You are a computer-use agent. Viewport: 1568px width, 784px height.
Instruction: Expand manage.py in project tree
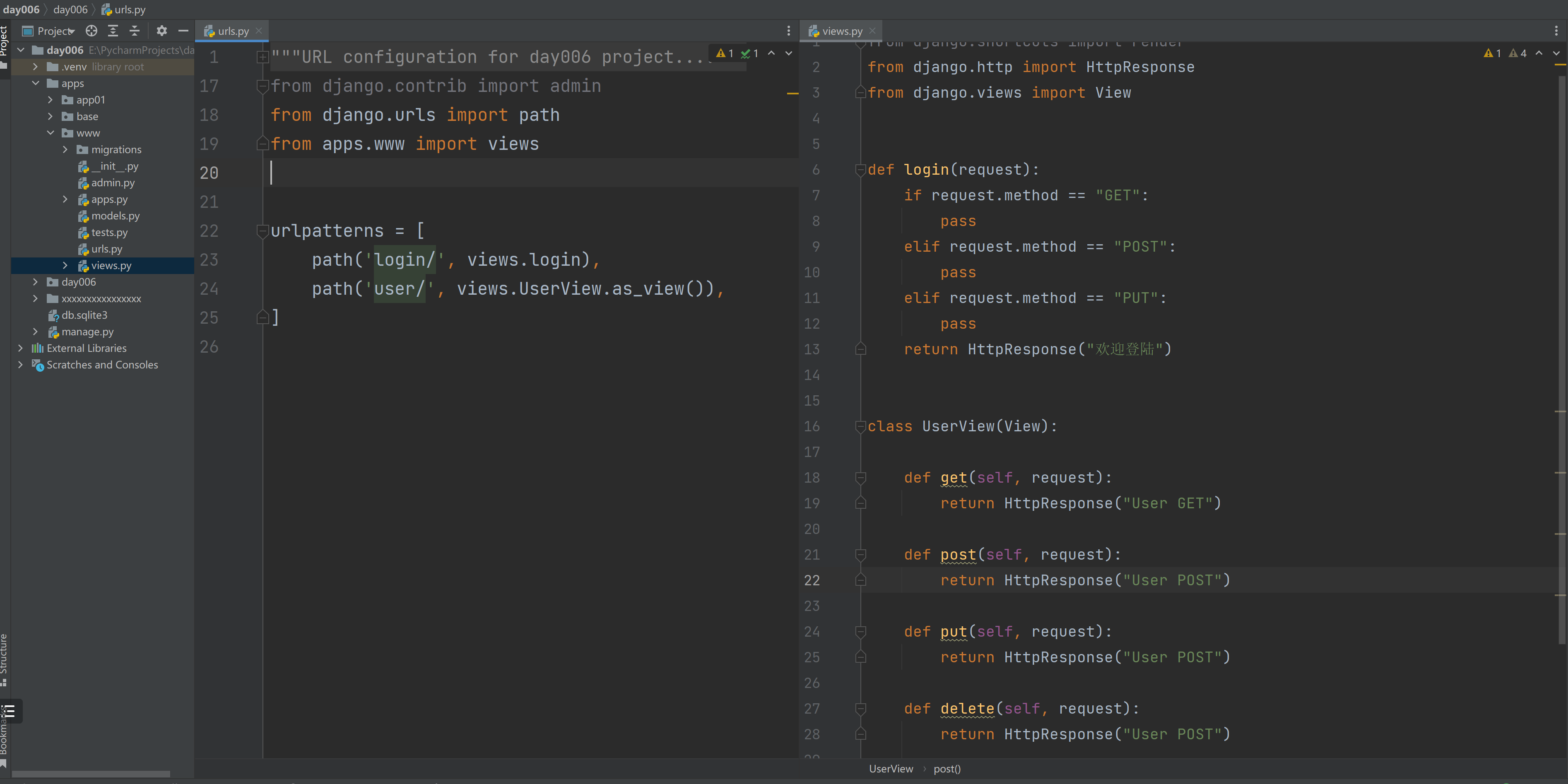click(35, 332)
